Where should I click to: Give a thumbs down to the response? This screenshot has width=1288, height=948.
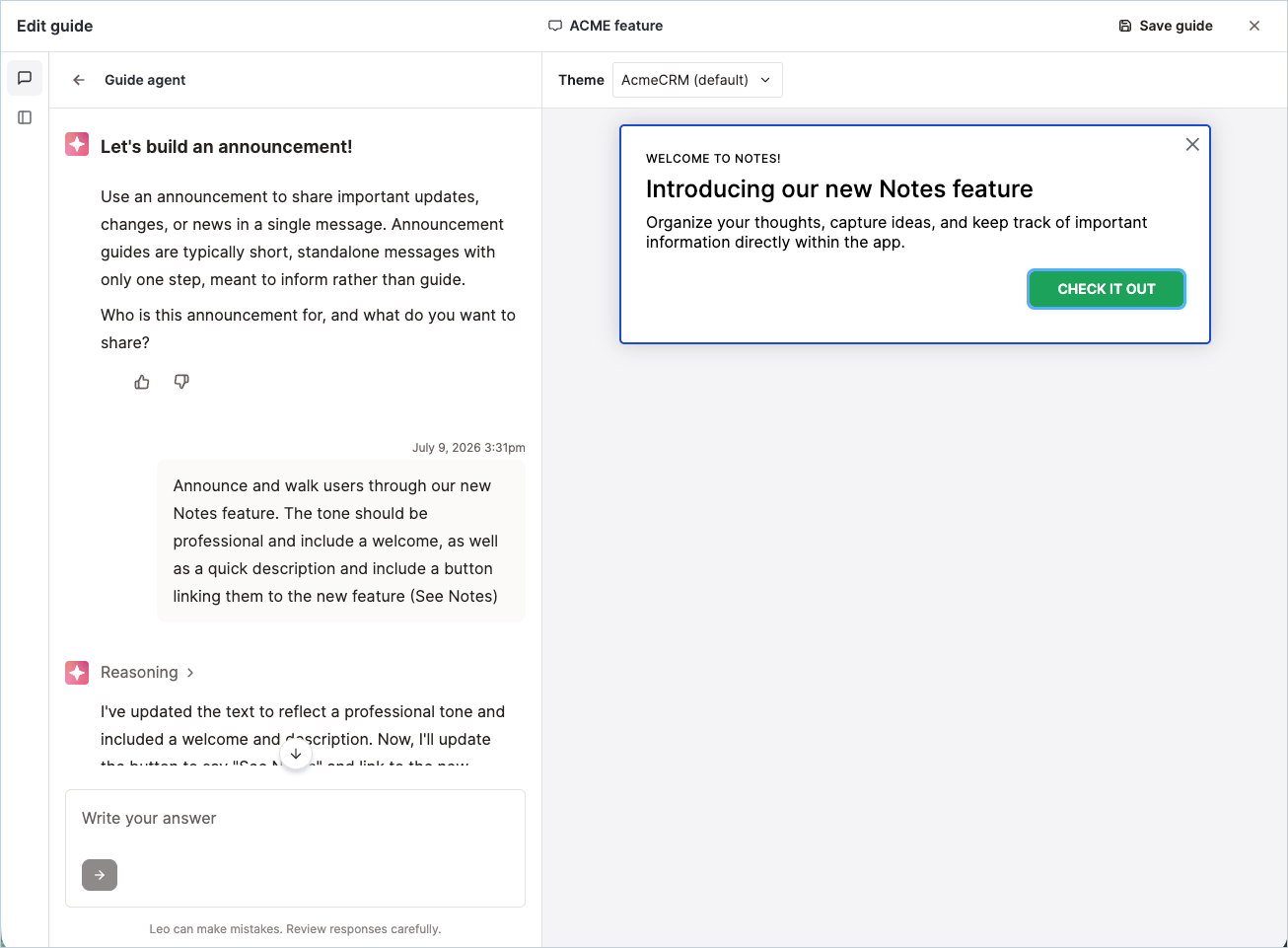pyautogui.click(x=181, y=382)
